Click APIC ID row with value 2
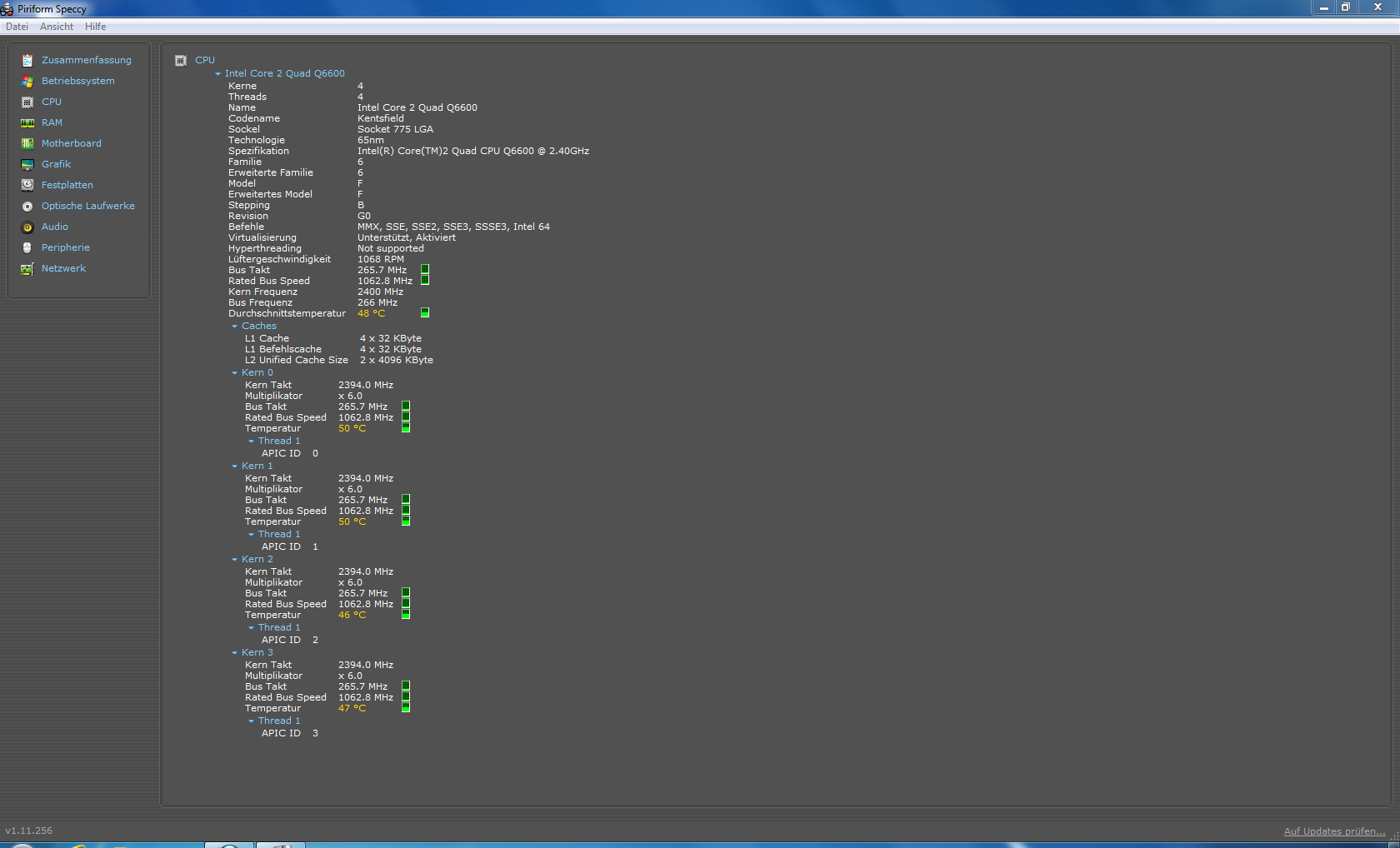 pyautogui.click(x=290, y=640)
